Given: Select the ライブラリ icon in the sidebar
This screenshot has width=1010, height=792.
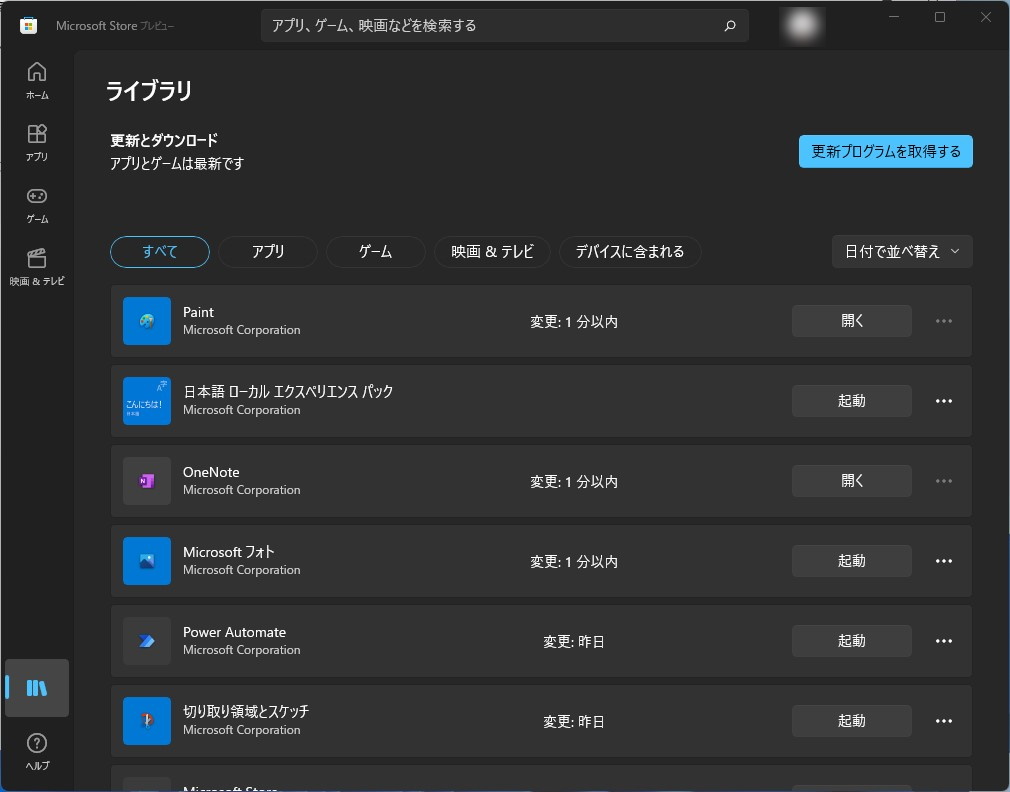Looking at the screenshot, I should (x=36, y=688).
